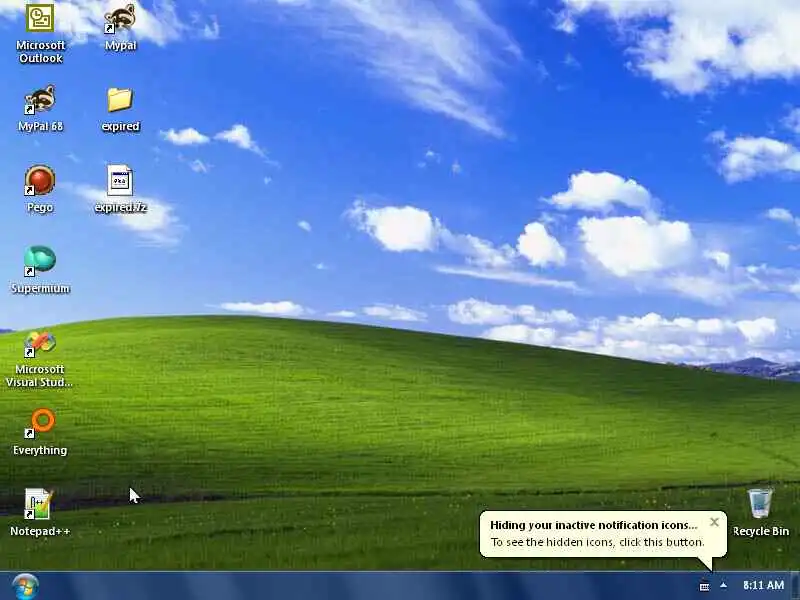Open the Start menu orb
Viewport: 800px width, 600px height.
pos(25,586)
